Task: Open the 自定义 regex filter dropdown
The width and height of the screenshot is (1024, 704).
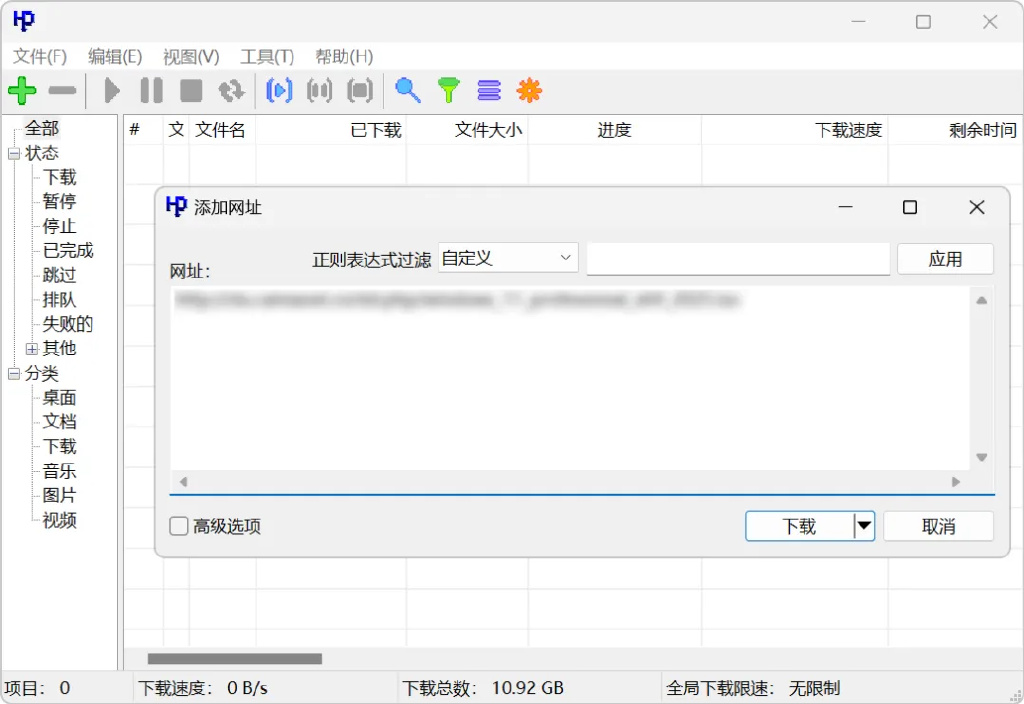Action: pyautogui.click(x=508, y=258)
